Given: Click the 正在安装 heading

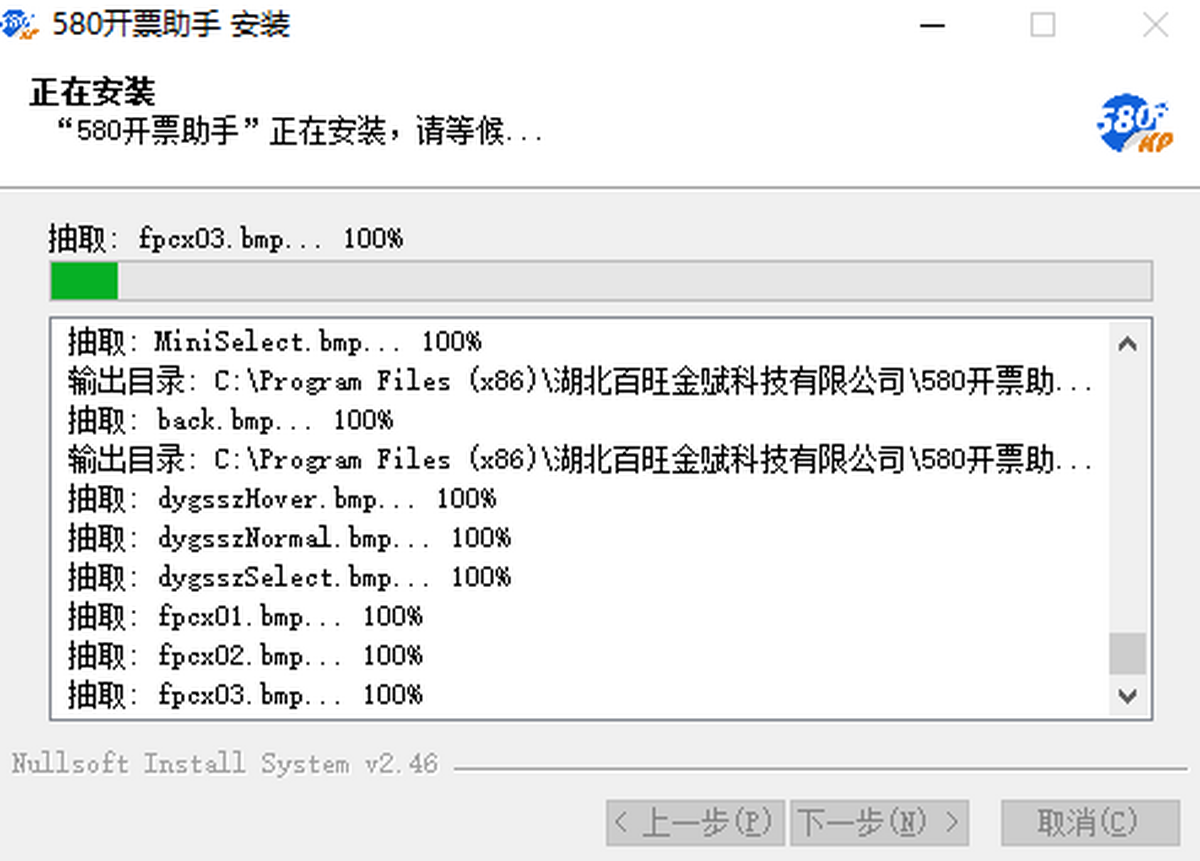Looking at the screenshot, I should click(92, 93).
